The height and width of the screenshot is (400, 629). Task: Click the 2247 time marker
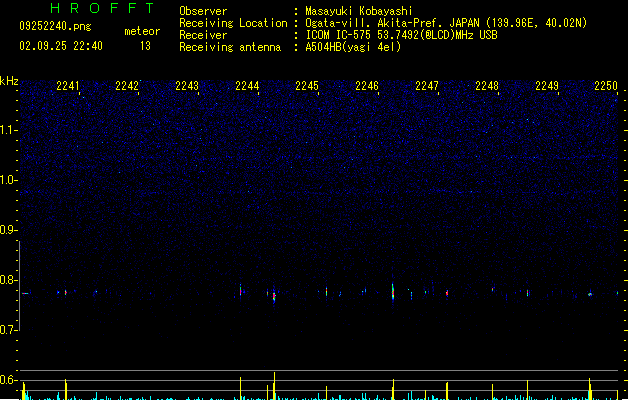pos(427,86)
